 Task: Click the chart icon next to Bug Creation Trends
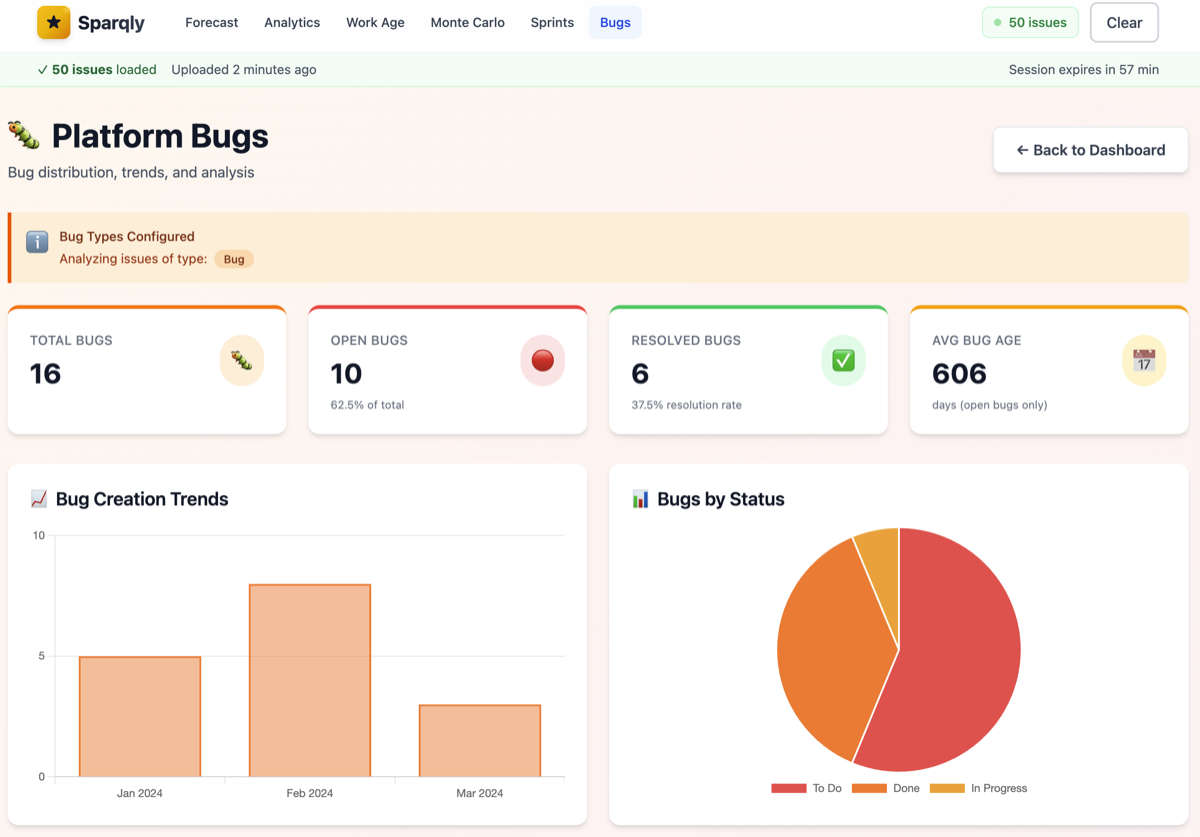pos(39,499)
